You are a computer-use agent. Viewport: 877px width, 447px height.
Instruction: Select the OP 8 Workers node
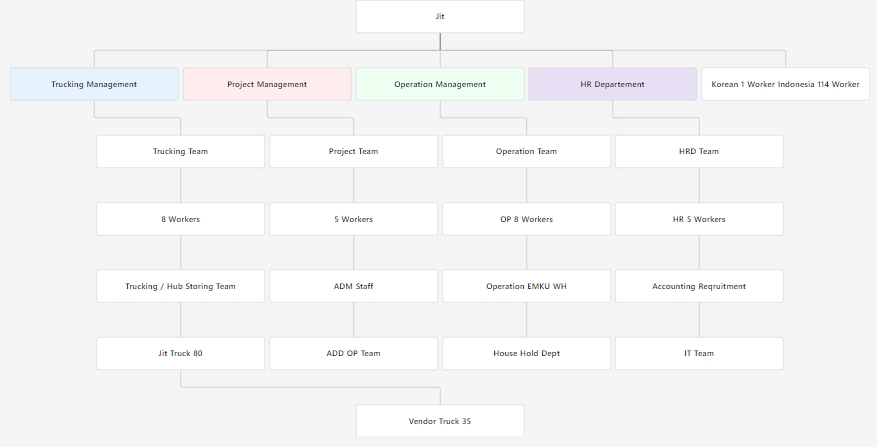(526, 219)
